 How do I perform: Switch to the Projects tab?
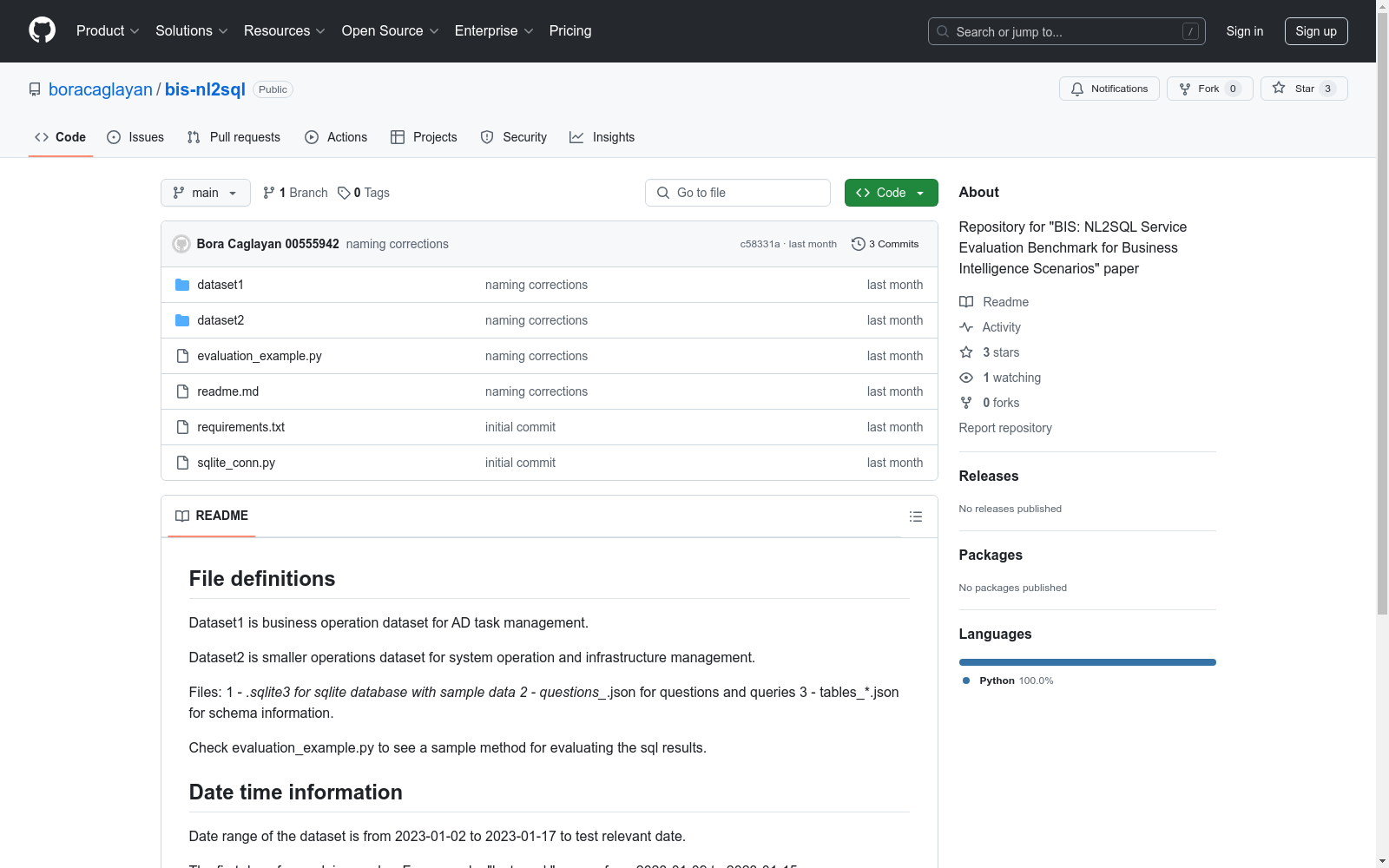[424, 137]
